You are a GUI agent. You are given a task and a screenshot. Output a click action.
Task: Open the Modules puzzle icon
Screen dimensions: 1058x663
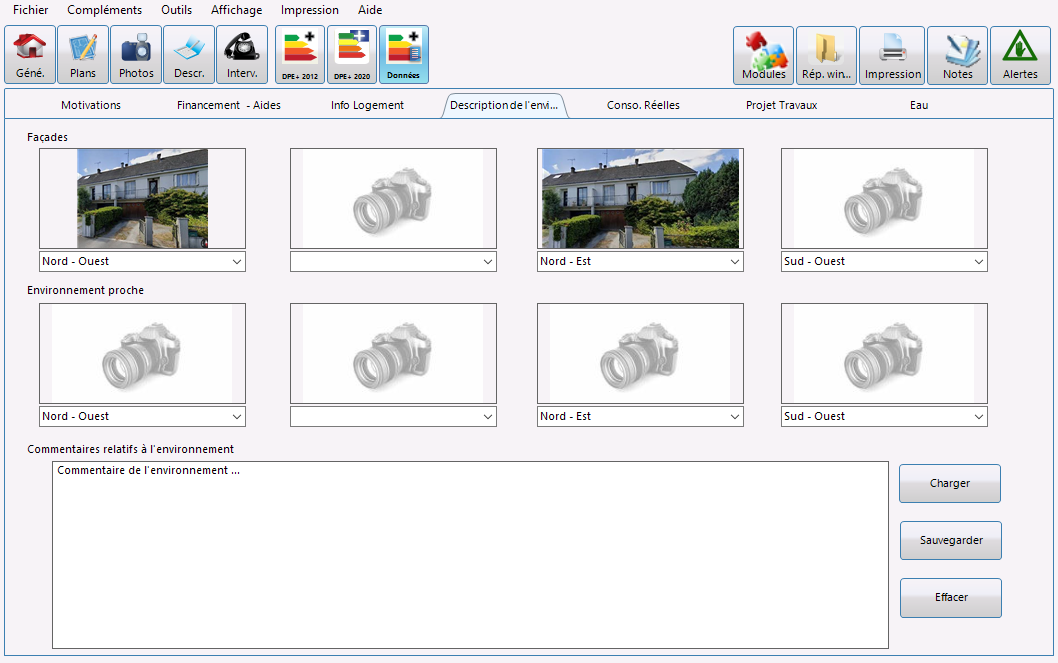tap(764, 55)
